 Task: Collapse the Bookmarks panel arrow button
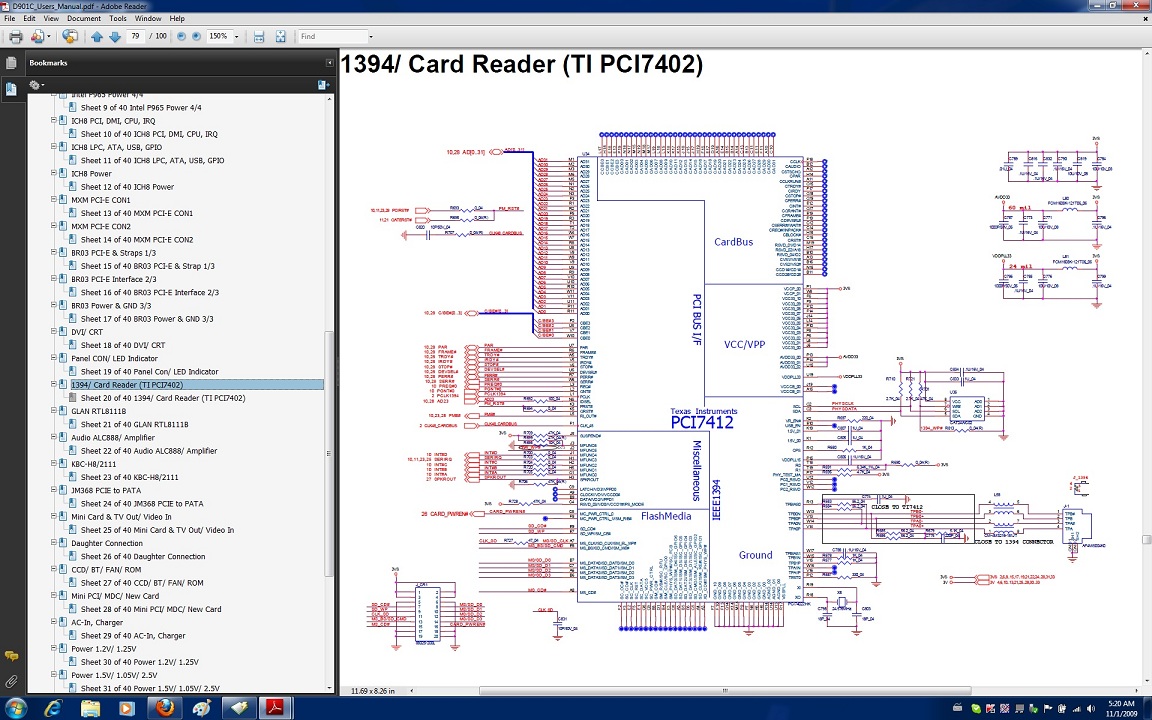(x=329, y=63)
